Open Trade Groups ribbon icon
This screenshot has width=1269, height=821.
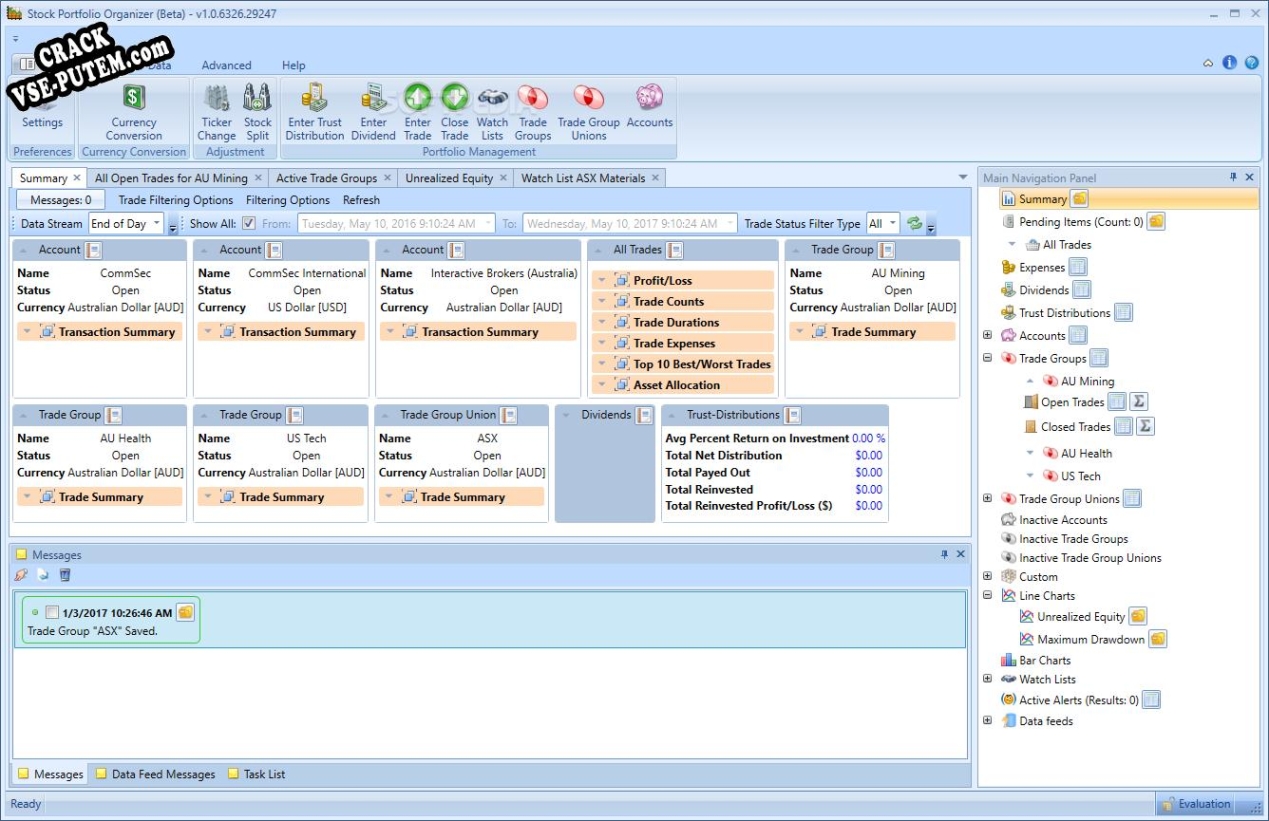533,111
